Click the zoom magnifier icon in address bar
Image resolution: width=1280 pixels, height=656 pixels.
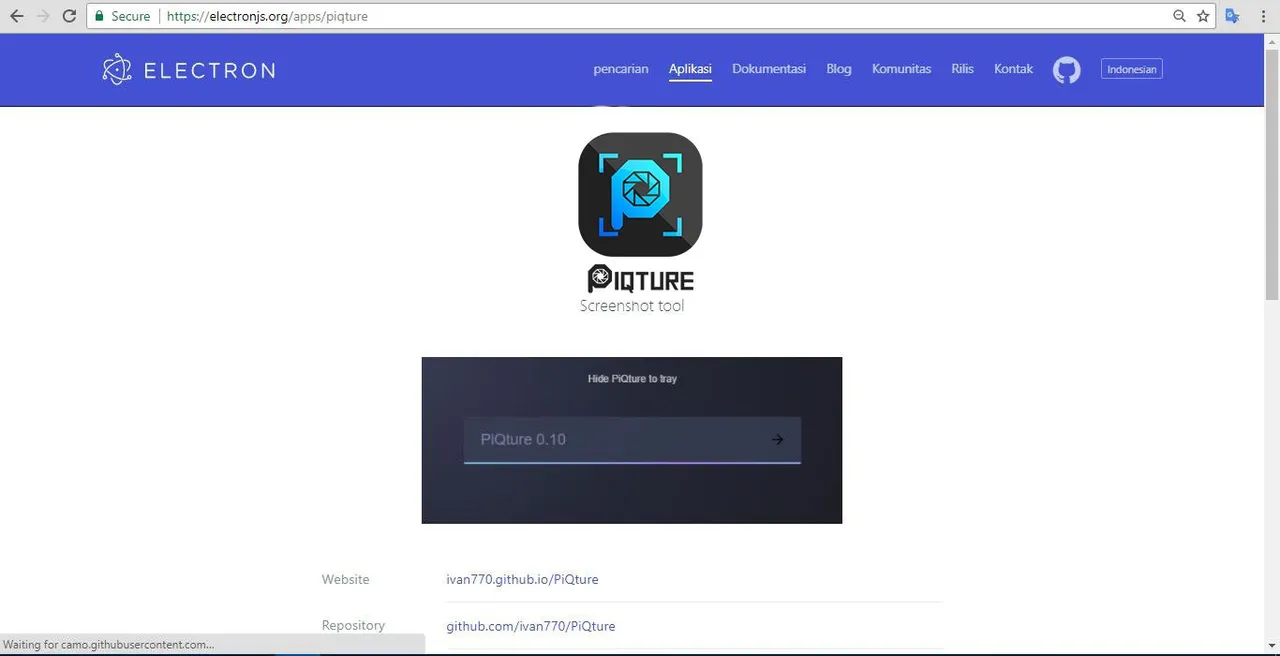[1179, 16]
